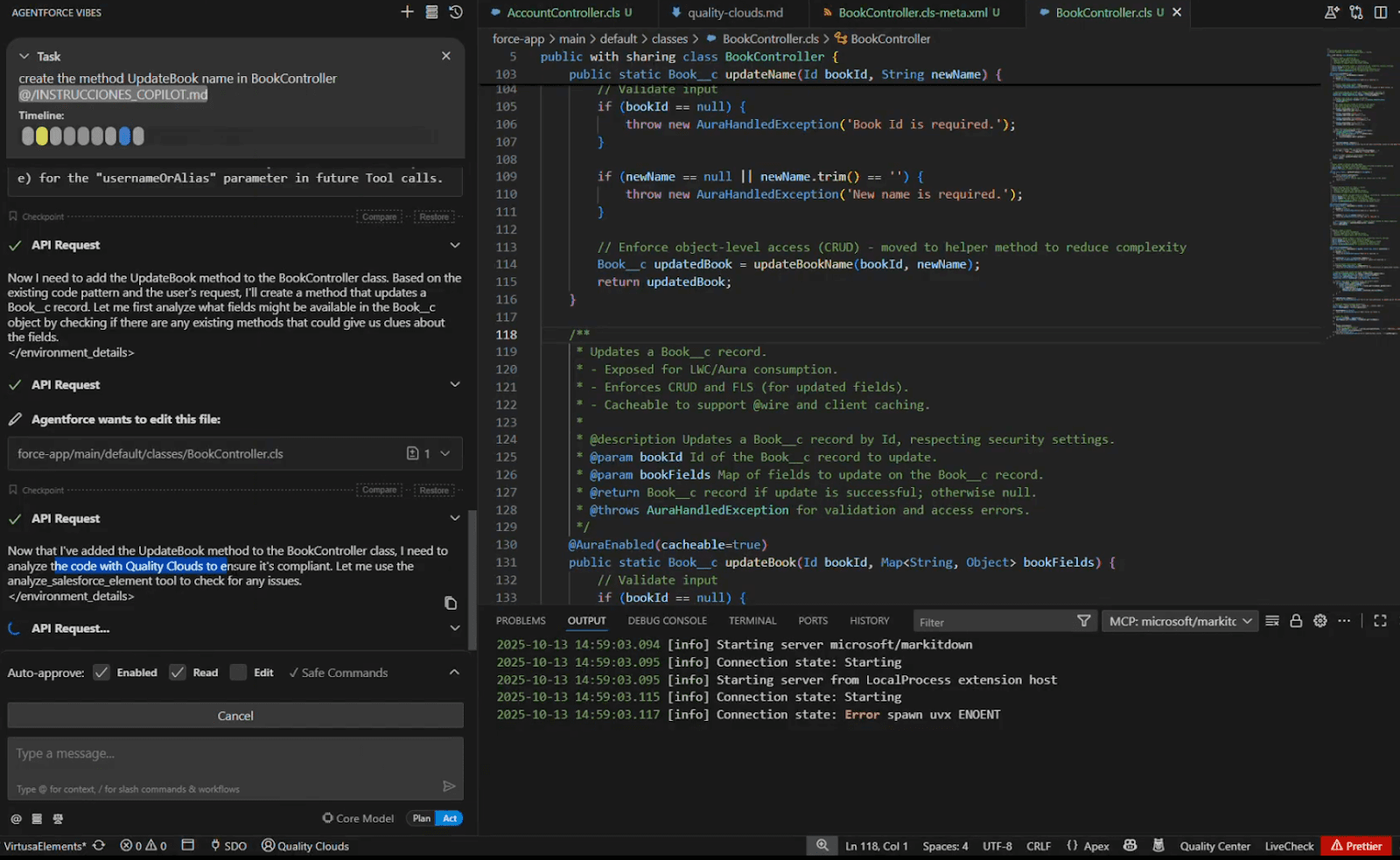This screenshot has width=1400, height=860.
Task: Copy the API request message text
Action: pos(450,603)
